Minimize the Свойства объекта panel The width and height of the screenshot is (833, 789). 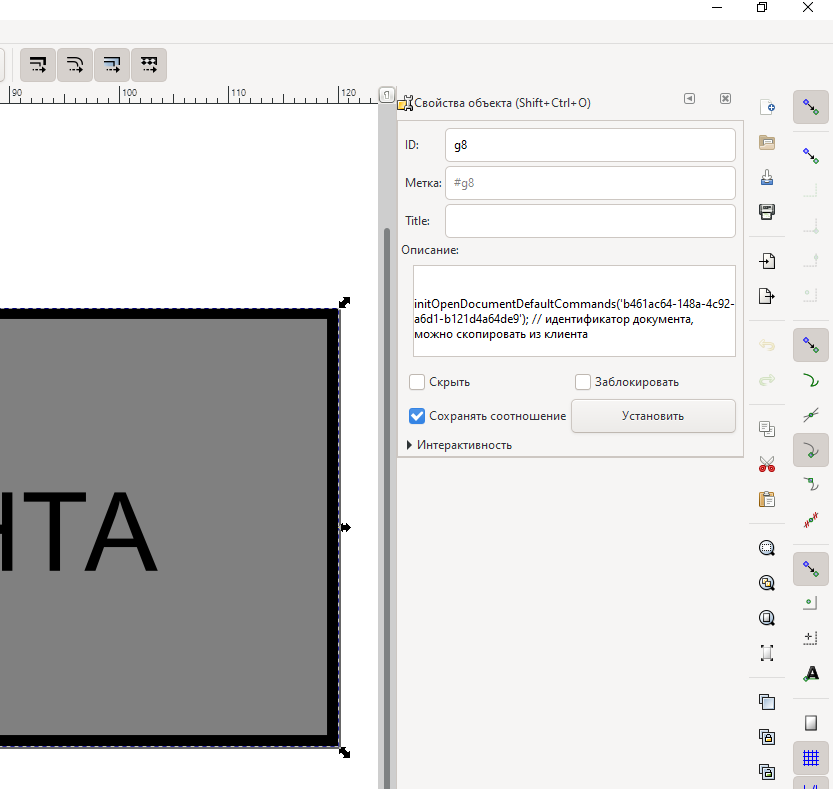[689, 99]
